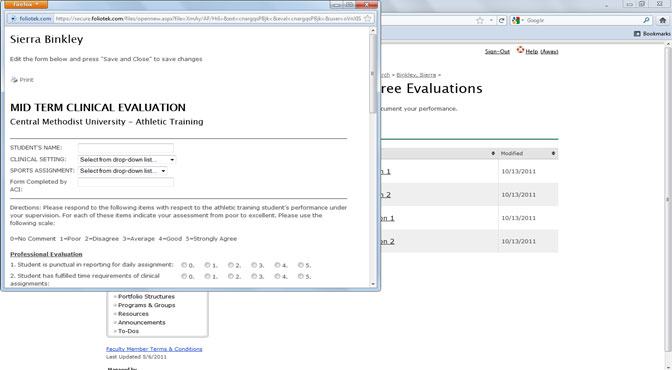Click the Sign-Out link
This screenshot has width=672, height=370.
[497, 51]
